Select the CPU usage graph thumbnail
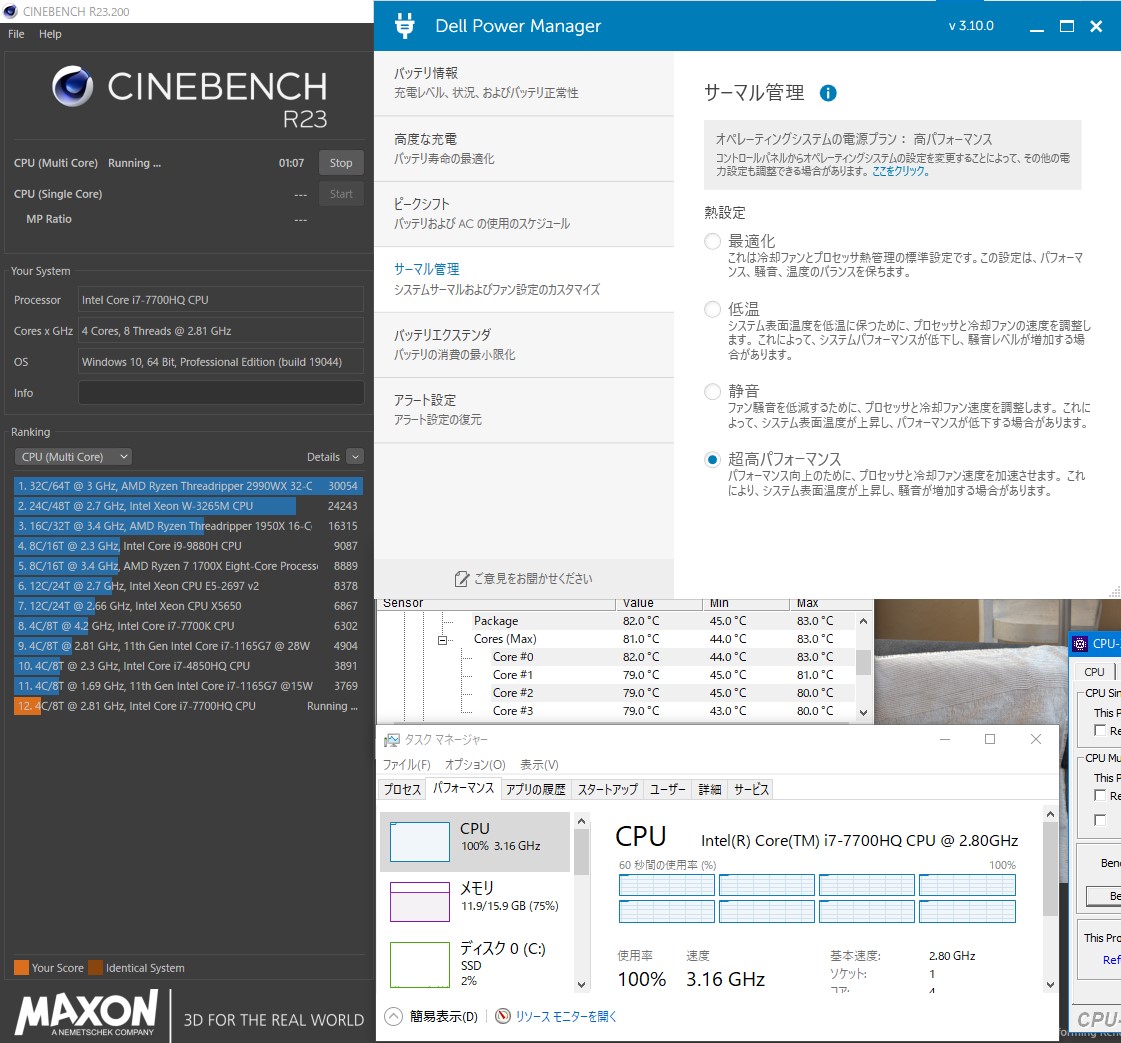 419,841
